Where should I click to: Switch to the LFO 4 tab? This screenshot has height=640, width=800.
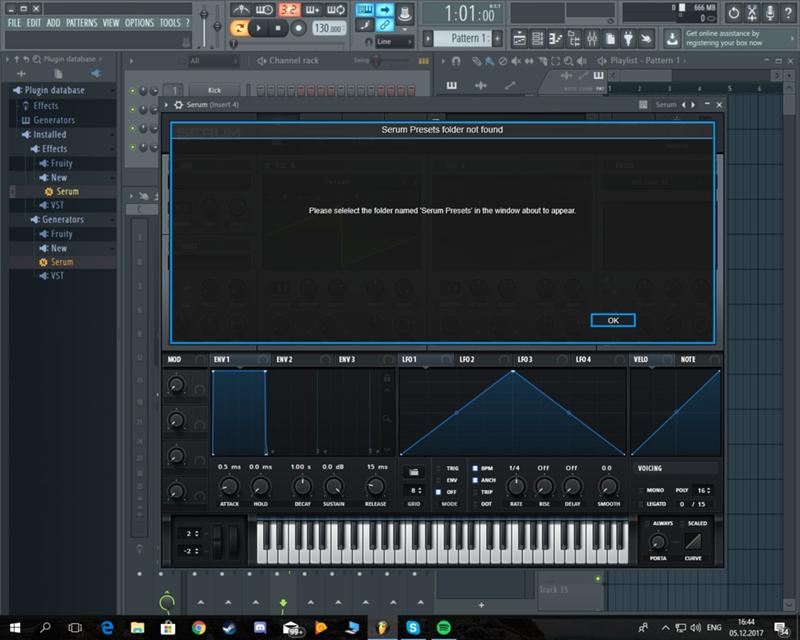(583, 359)
